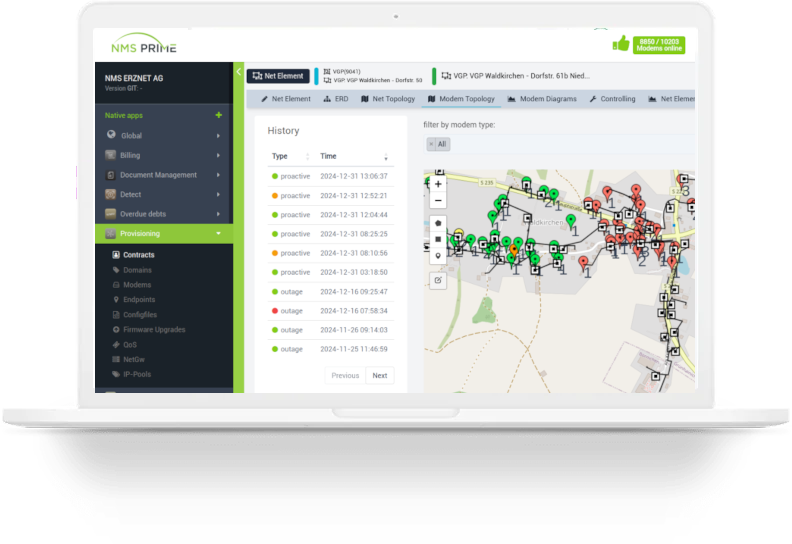792x544 pixels.
Task: Open VGP Waldkirchen Dorfstr. 61b breadcrumb
Action: point(516,76)
